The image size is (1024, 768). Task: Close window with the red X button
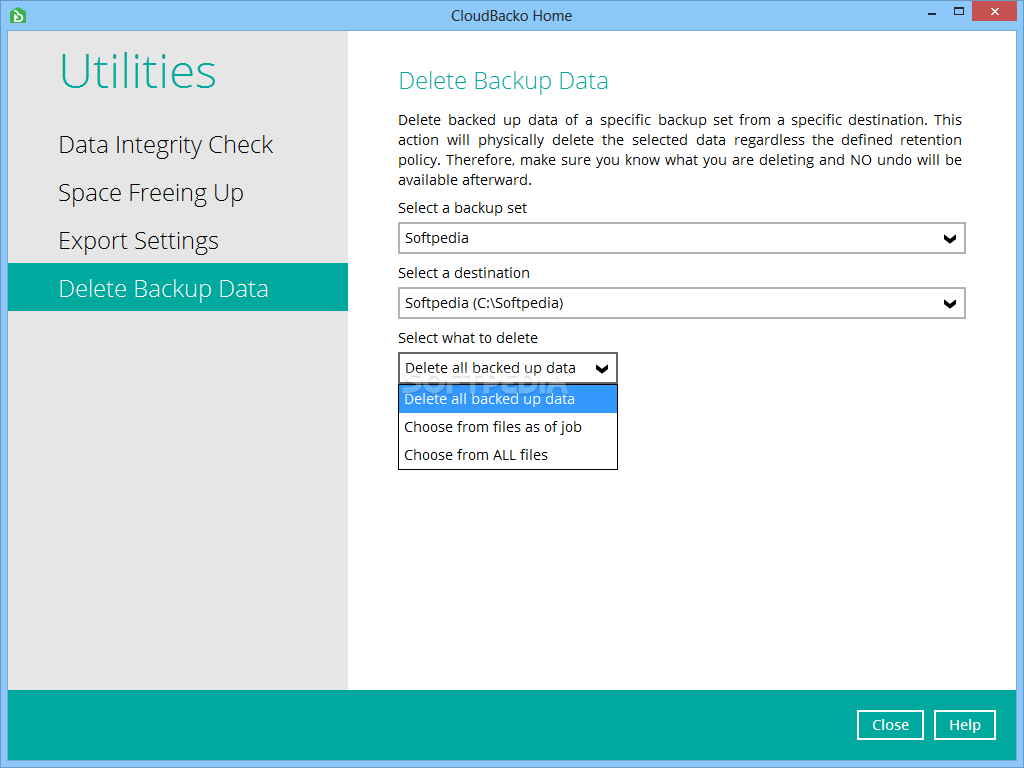[x=995, y=12]
